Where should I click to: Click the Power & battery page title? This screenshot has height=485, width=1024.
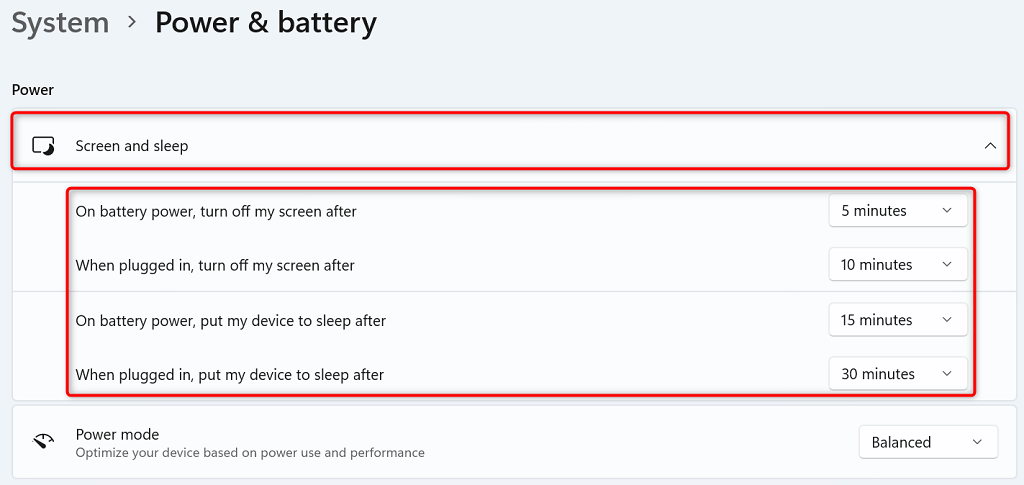pyautogui.click(x=265, y=23)
